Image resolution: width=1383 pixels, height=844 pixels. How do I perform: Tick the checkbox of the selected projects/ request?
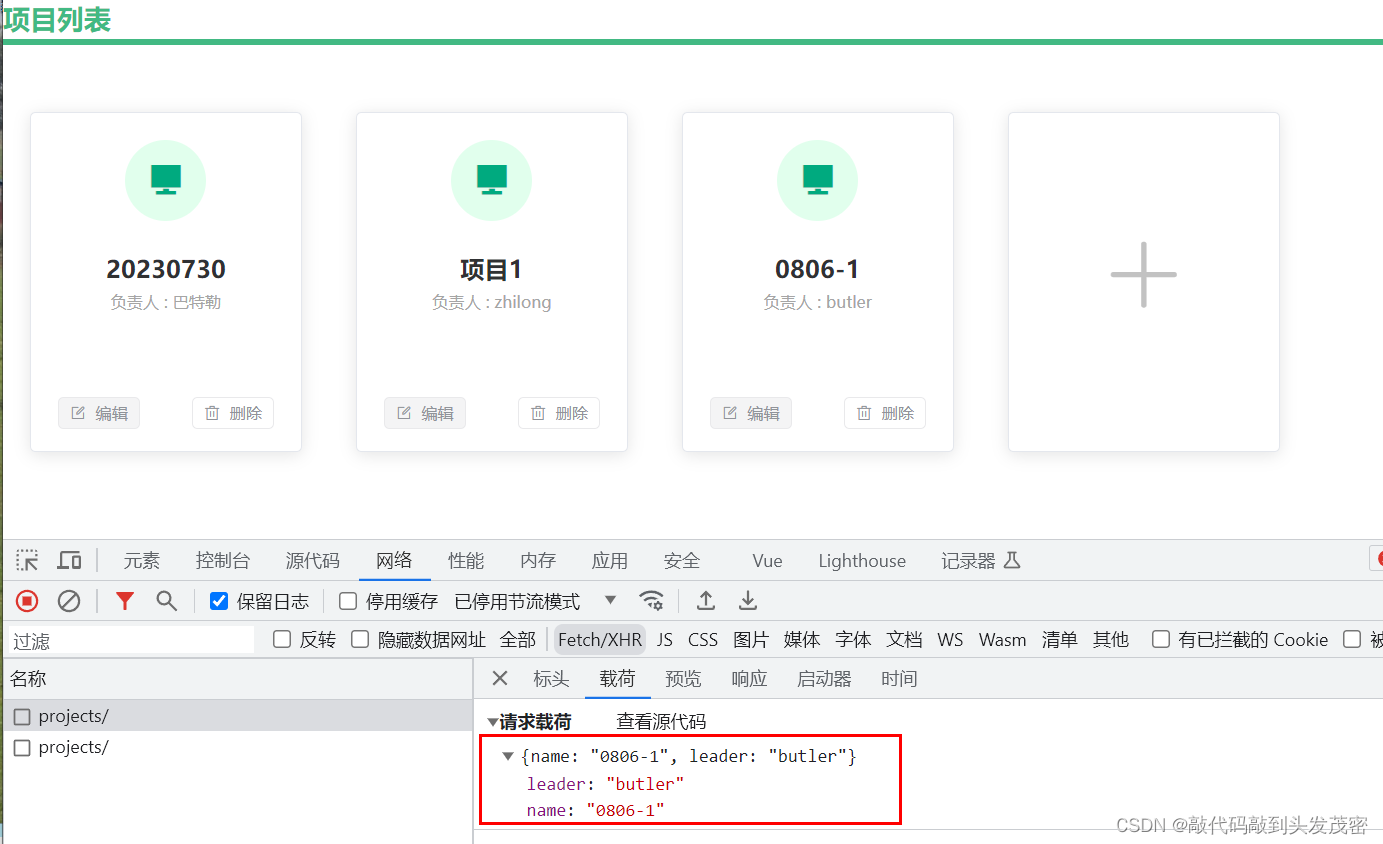pos(22,716)
